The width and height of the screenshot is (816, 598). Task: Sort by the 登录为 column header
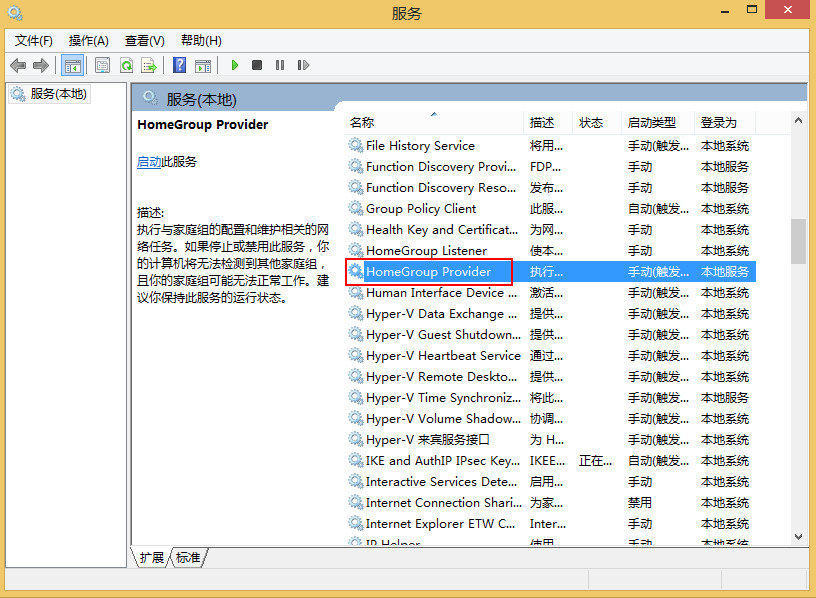724,123
